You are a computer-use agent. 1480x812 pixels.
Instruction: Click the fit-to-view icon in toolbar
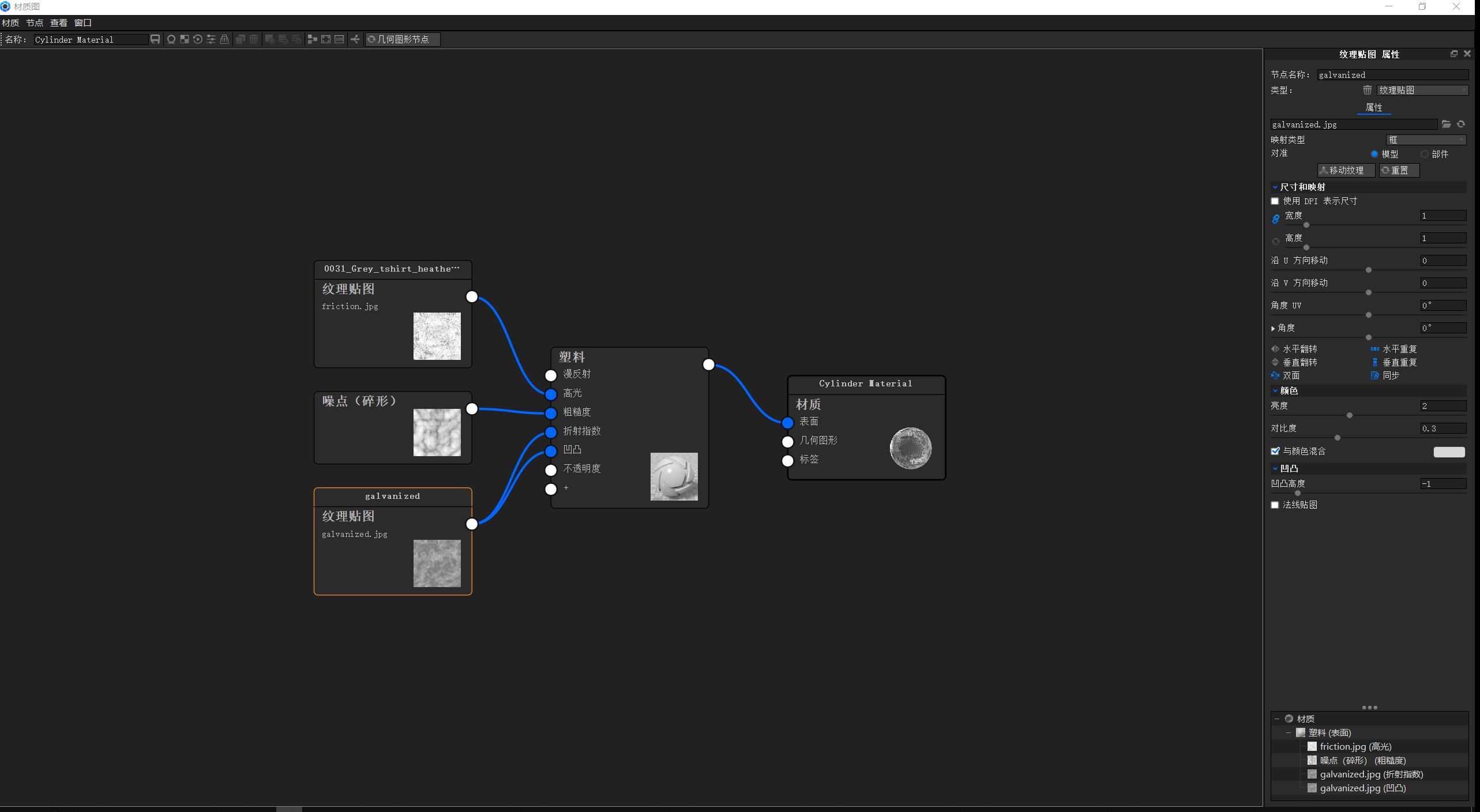tap(326, 39)
